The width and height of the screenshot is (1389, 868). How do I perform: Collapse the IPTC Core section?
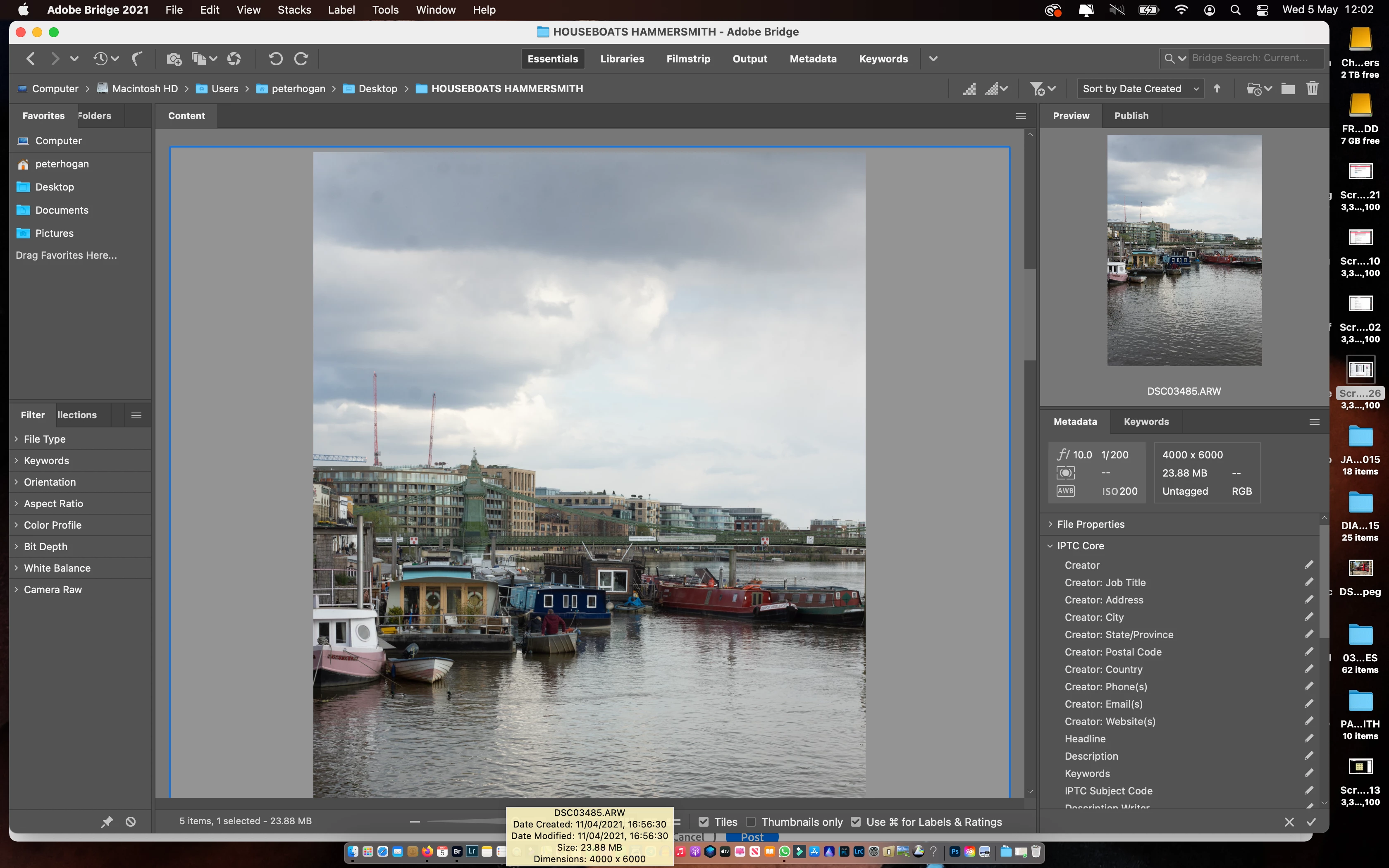click(x=1050, y=545)
